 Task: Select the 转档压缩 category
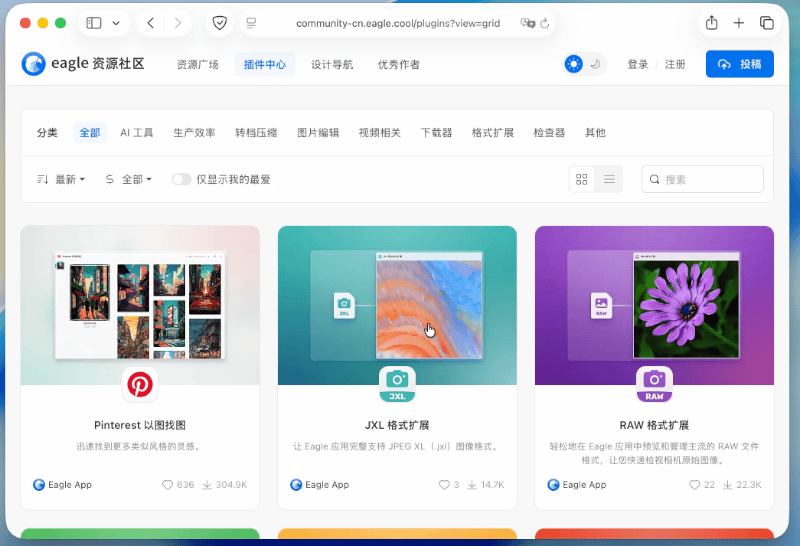pos(256,133)
